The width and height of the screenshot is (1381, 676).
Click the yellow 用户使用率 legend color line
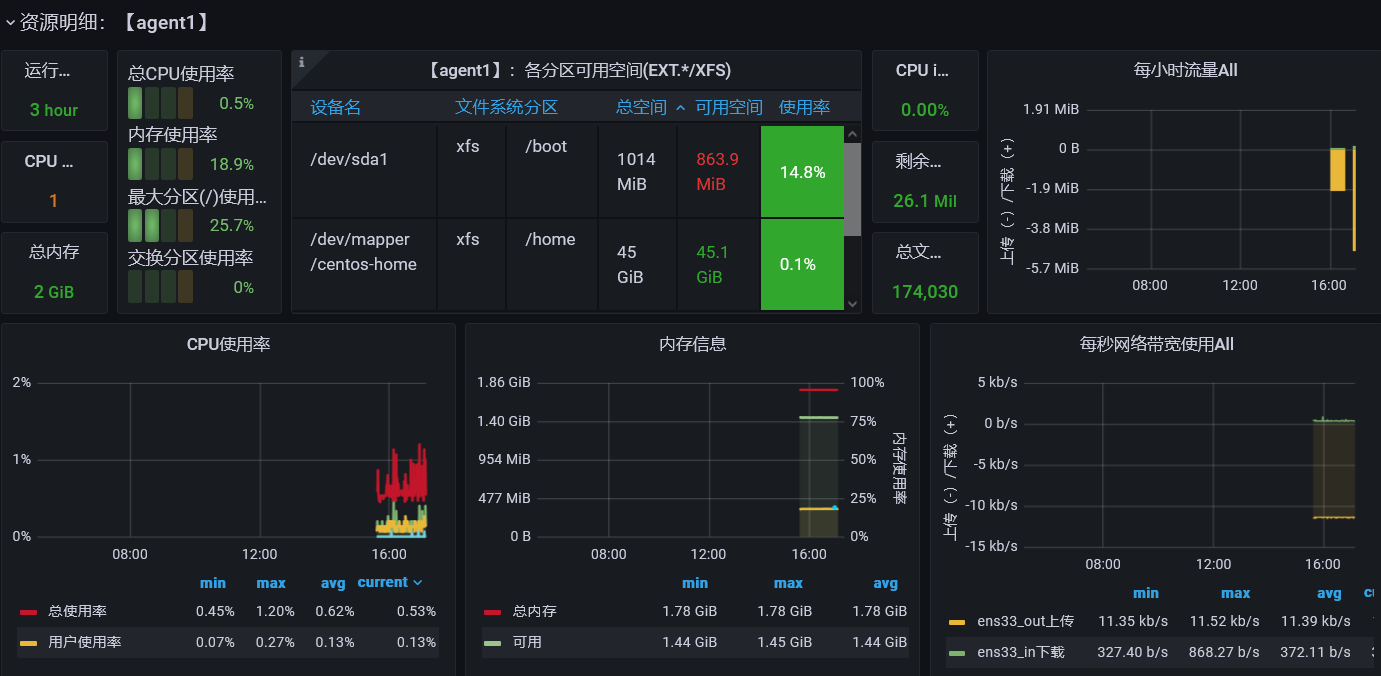coord(29,642)
